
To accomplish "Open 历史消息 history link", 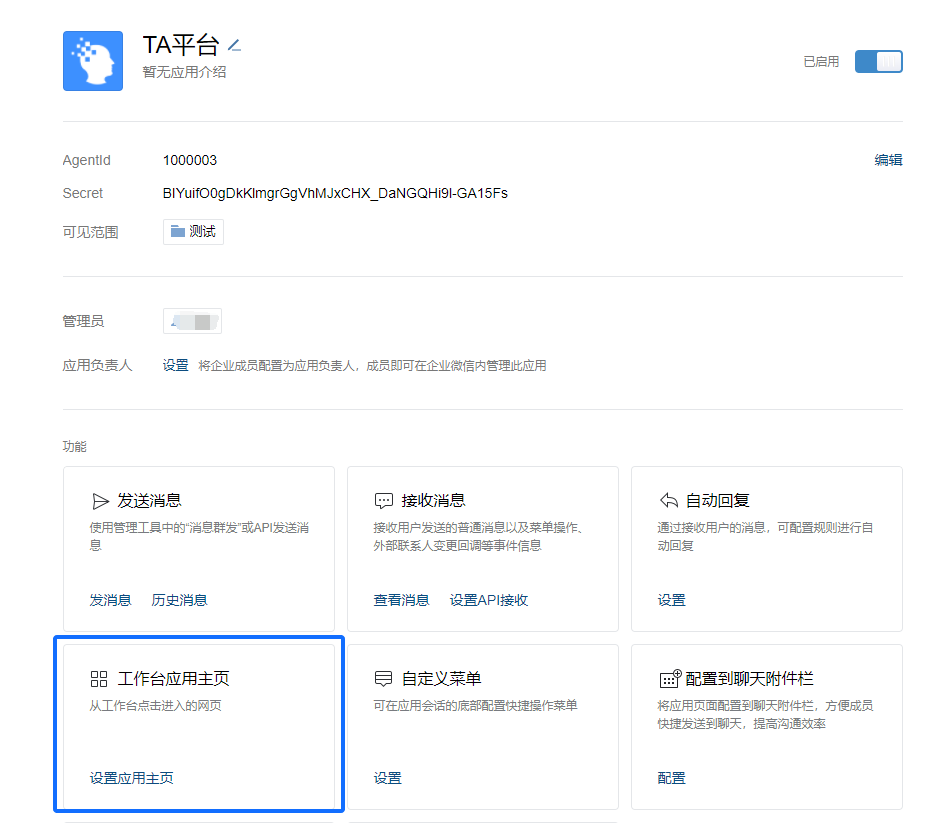I will coord(179,600).
